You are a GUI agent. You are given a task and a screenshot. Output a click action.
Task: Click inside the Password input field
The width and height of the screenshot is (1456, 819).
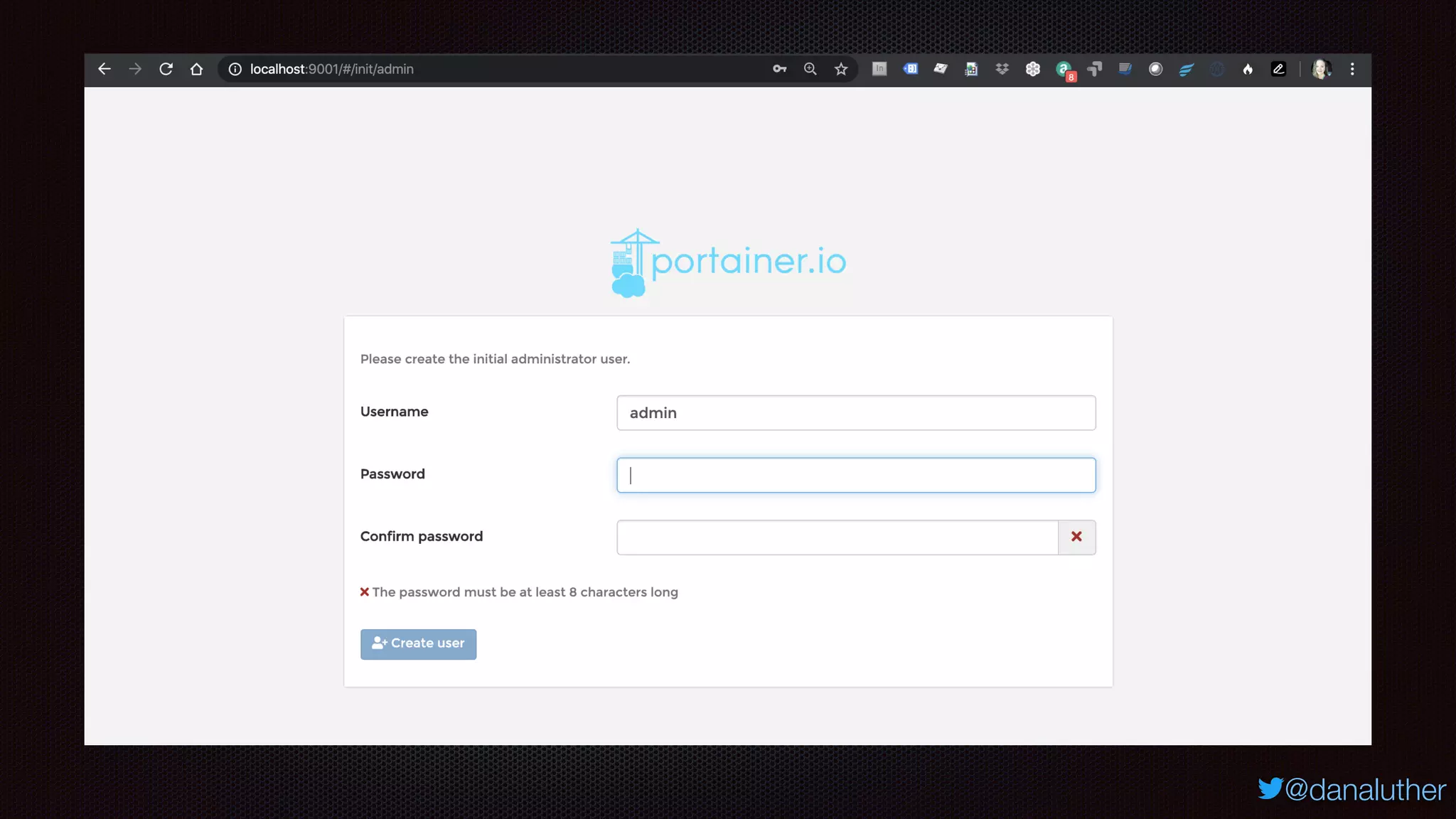pyautogui.click(x=855, y=475)
